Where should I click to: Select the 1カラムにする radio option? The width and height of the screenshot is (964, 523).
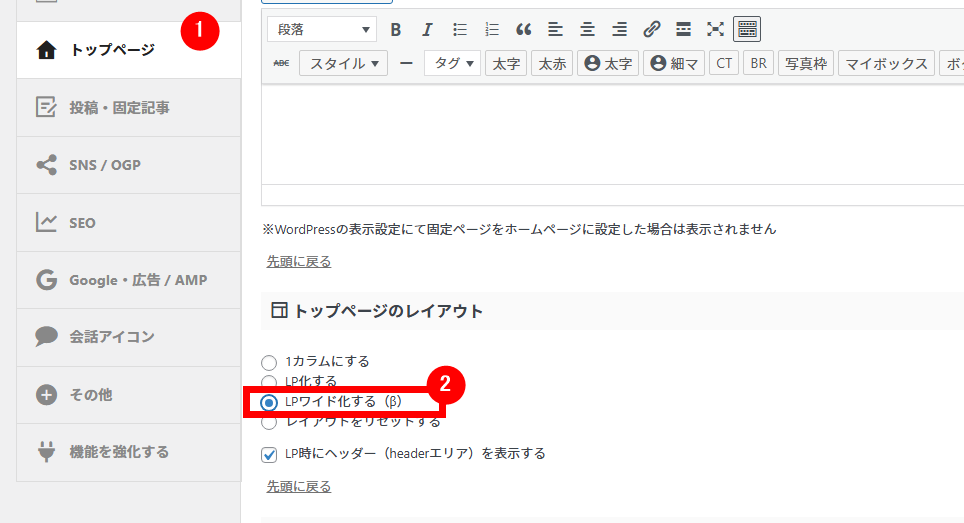click(x=269, y=362)
